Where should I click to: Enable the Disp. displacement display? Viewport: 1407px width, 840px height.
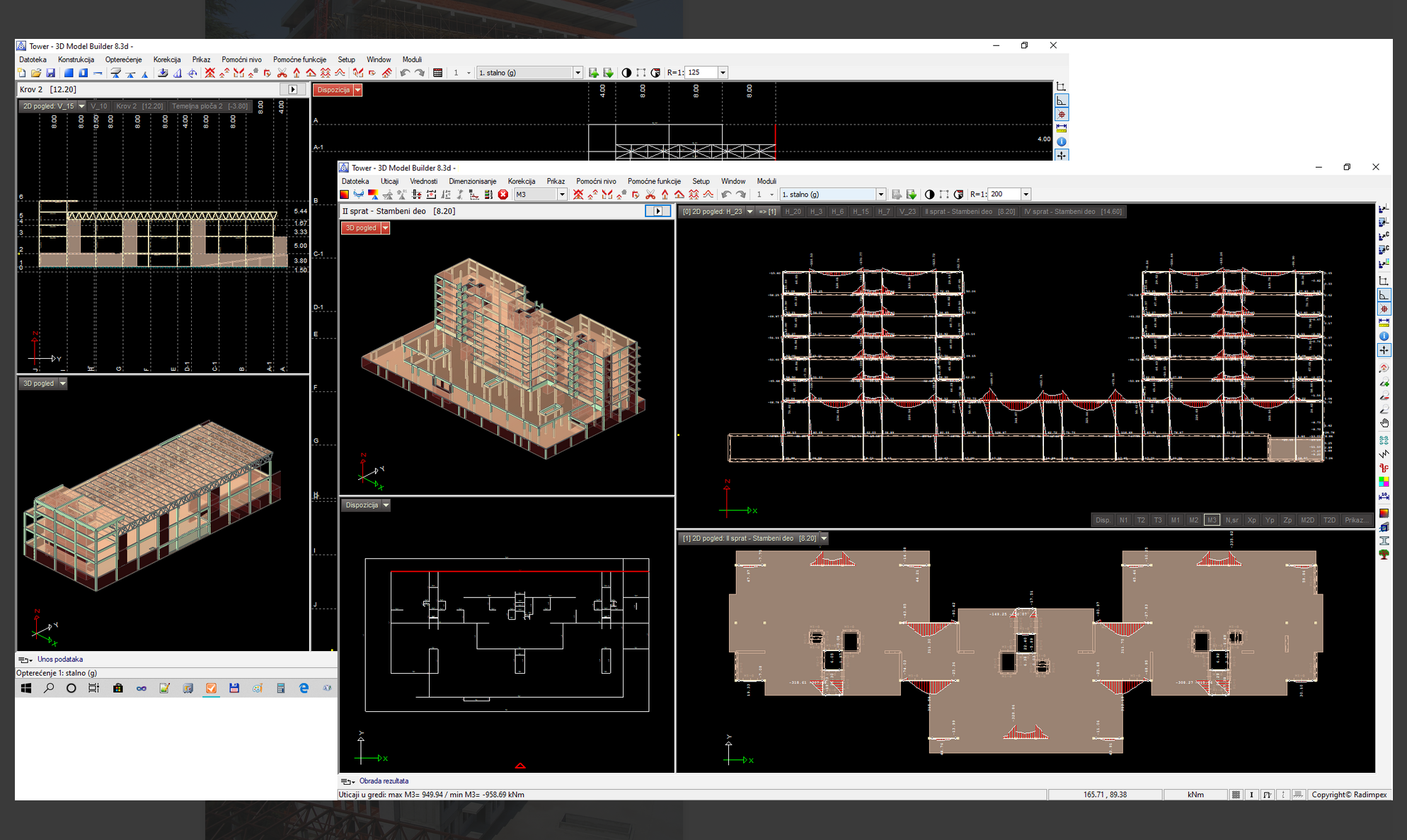click(1103, 520)
